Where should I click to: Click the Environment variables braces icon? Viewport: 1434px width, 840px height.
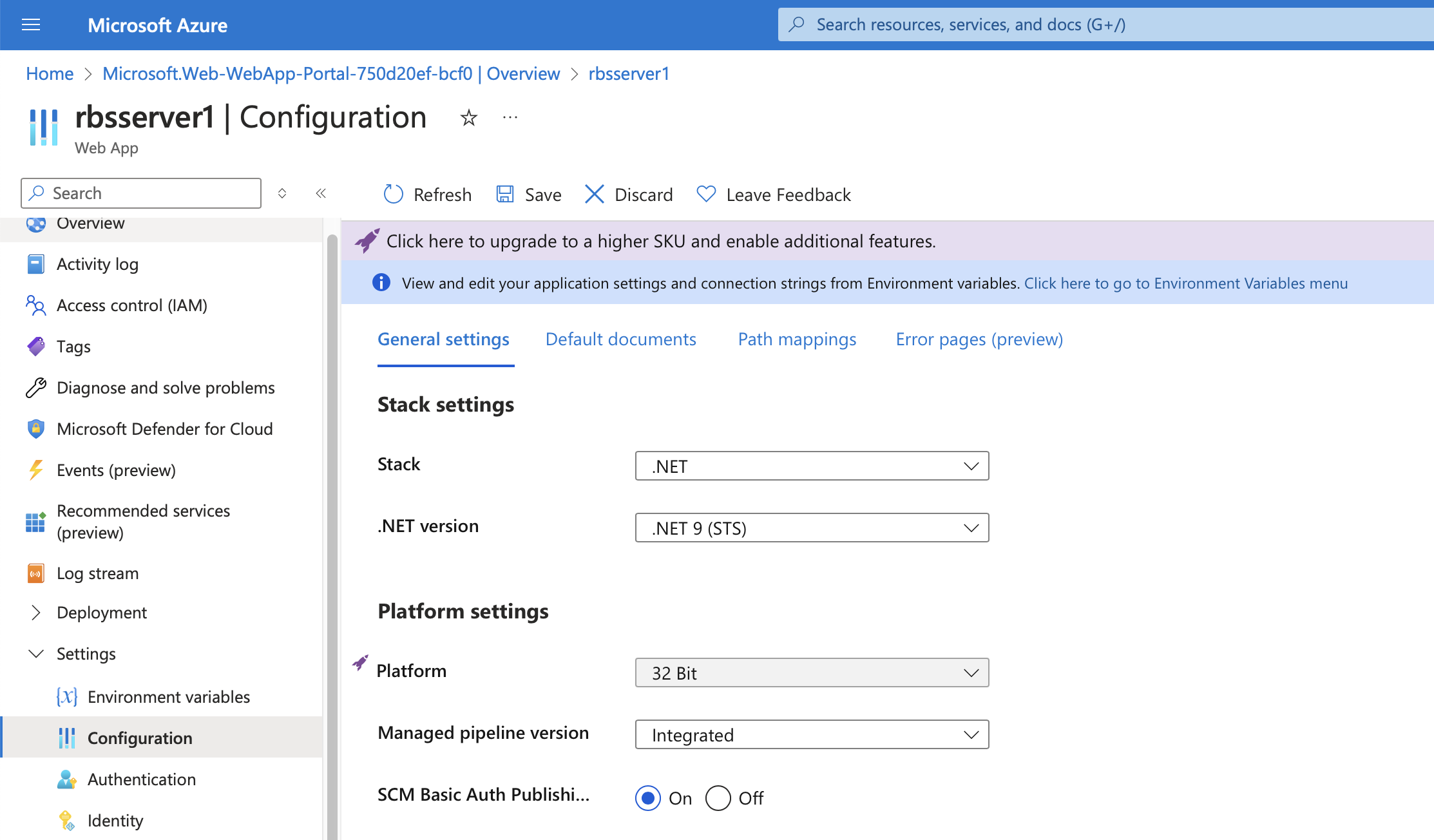(x=67, y=697)
